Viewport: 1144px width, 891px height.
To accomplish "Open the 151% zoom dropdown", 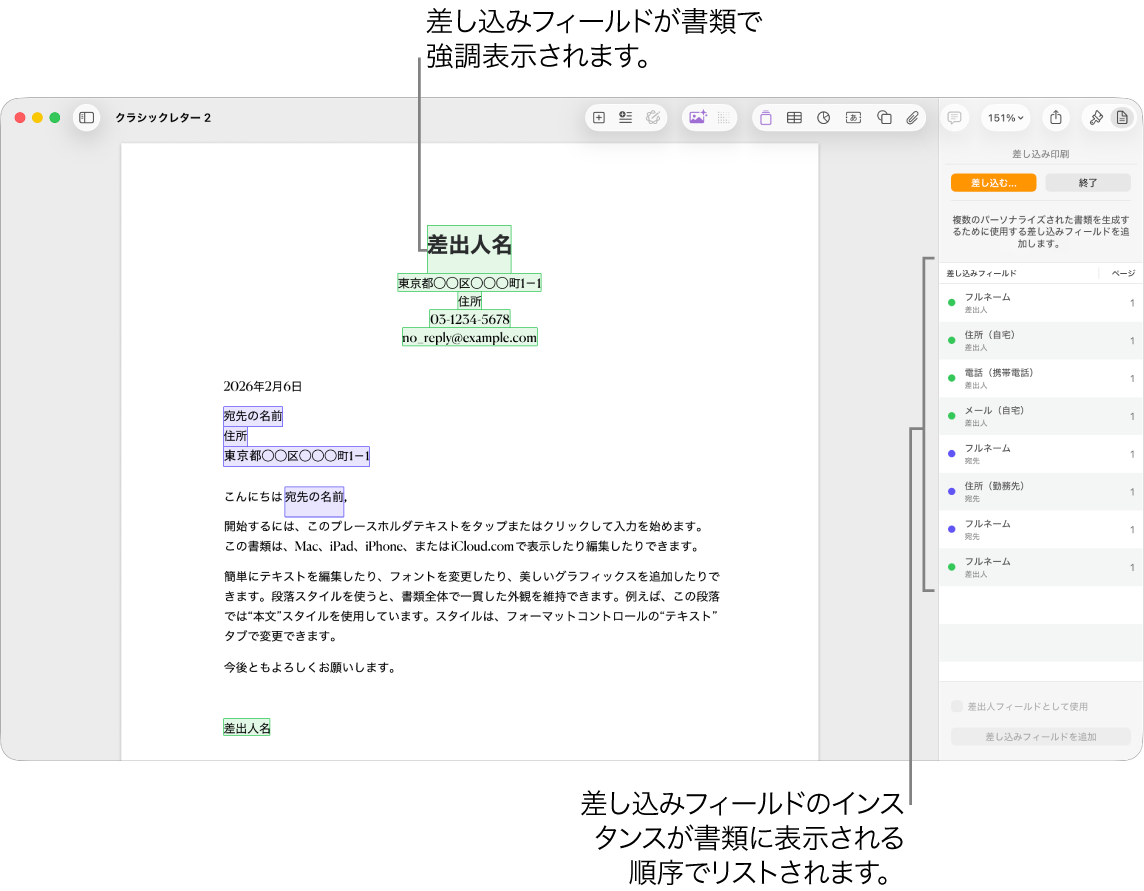I will 1005,117.
